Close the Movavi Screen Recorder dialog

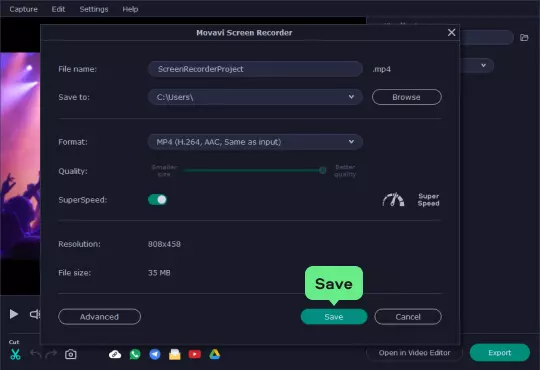click(x=451, y=32)
